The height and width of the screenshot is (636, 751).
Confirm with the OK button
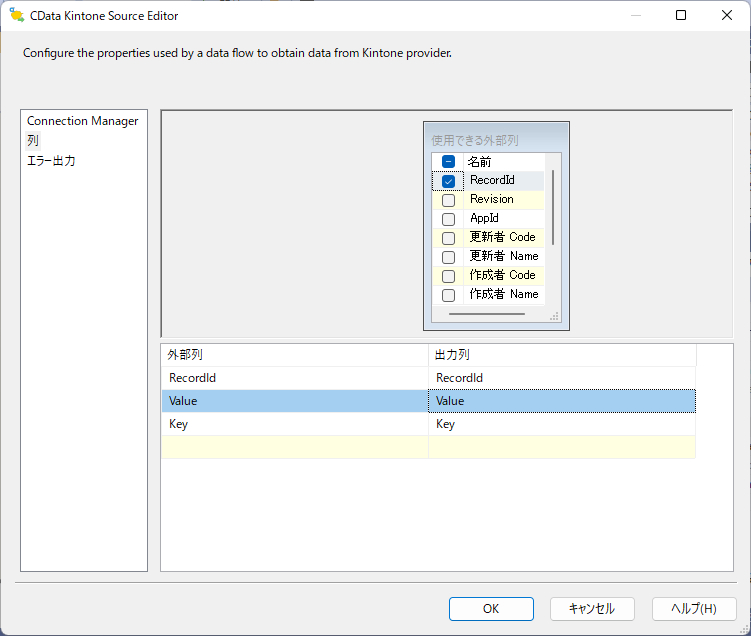pyautogui.click(x=491, y=609)
